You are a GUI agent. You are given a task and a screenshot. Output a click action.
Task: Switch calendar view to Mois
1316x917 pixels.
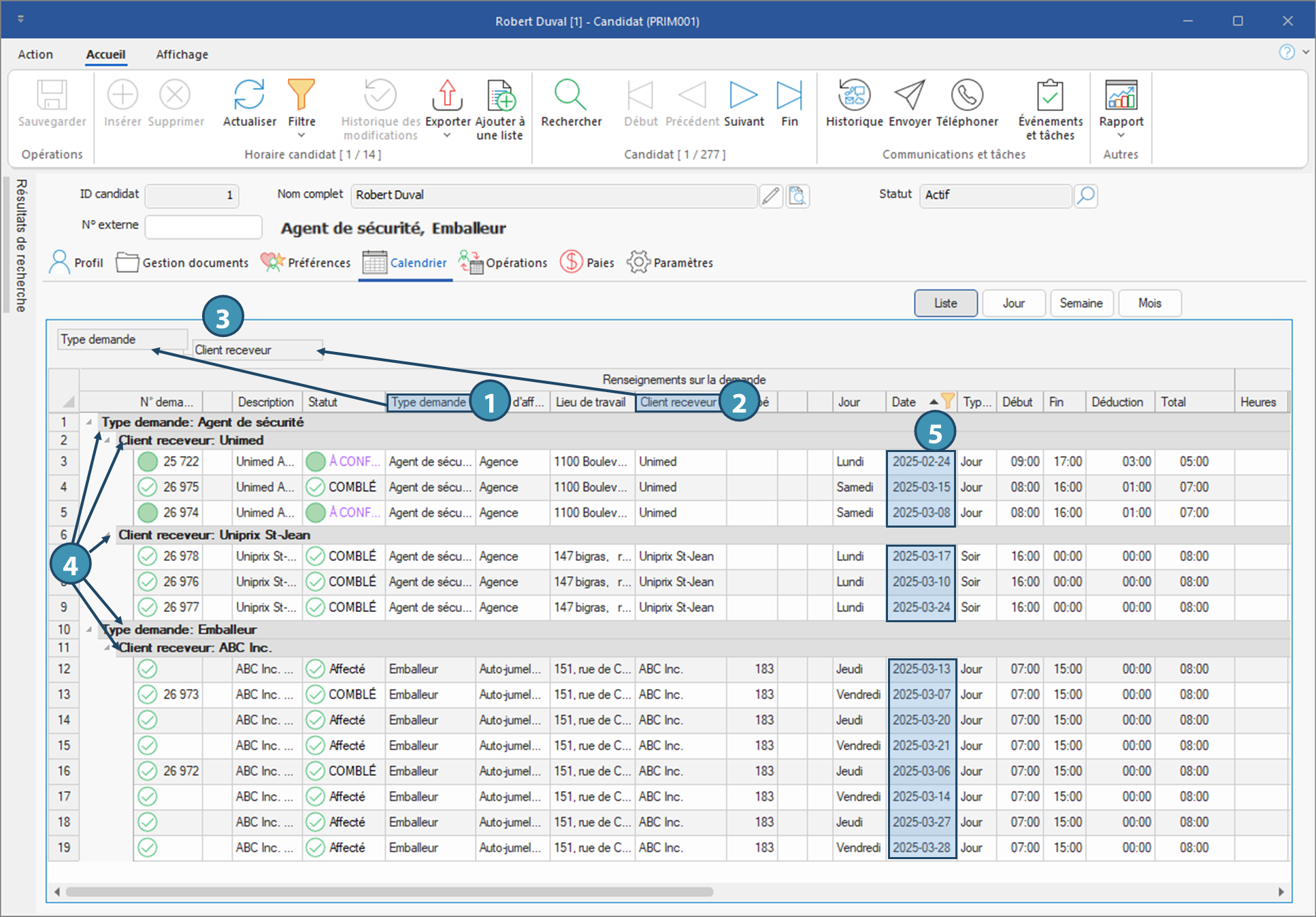(1149, 304)
